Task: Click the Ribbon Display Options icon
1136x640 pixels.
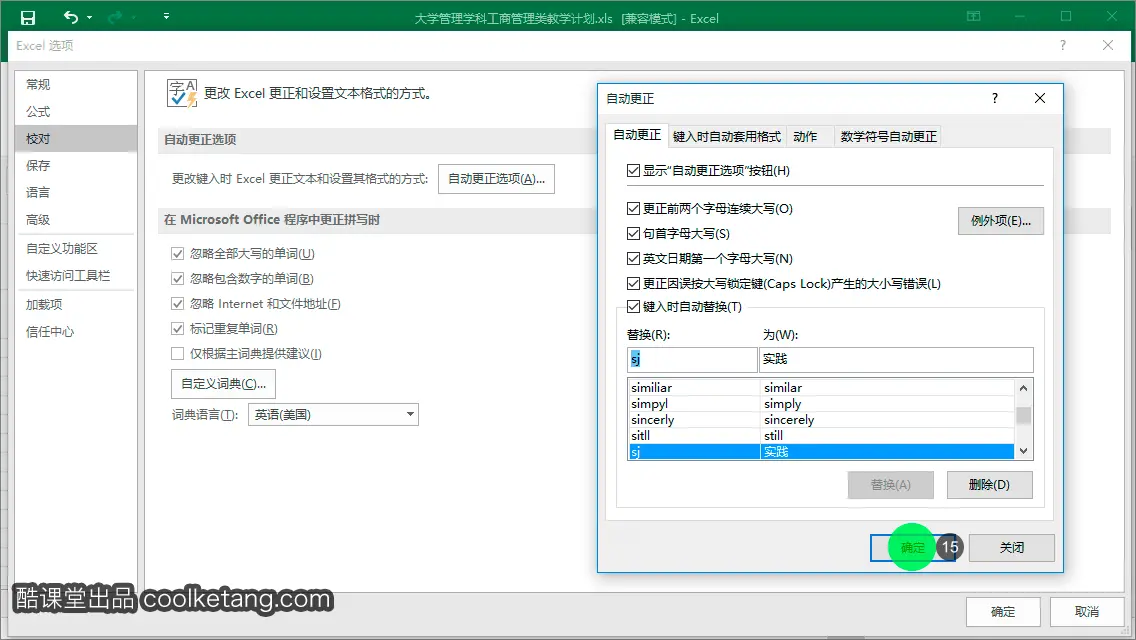Action: [x=974, y=16]
